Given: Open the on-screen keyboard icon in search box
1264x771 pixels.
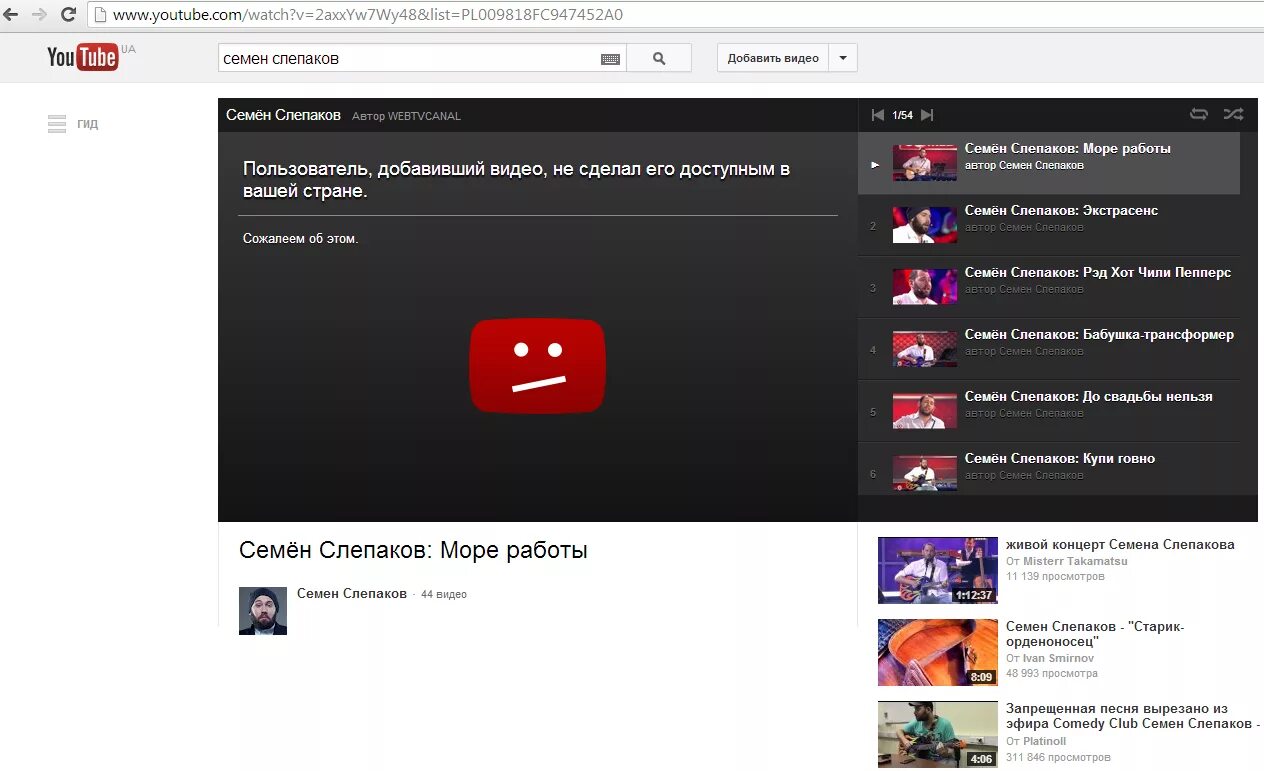Looking at the screenshot, I should pyautogui.click(x=610, y=59).
